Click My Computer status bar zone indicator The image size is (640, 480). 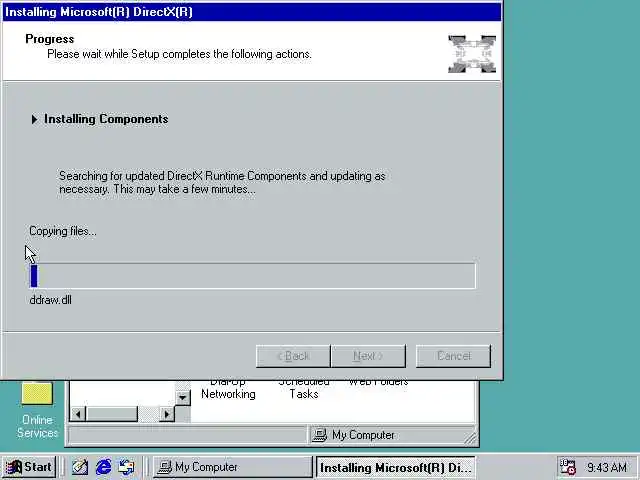click(x=391, y=435)
